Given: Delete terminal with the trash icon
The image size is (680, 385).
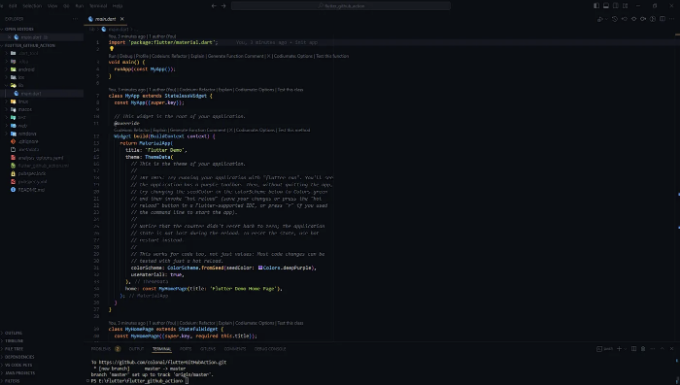Looking at the screenshot, I should pos(643,349).
